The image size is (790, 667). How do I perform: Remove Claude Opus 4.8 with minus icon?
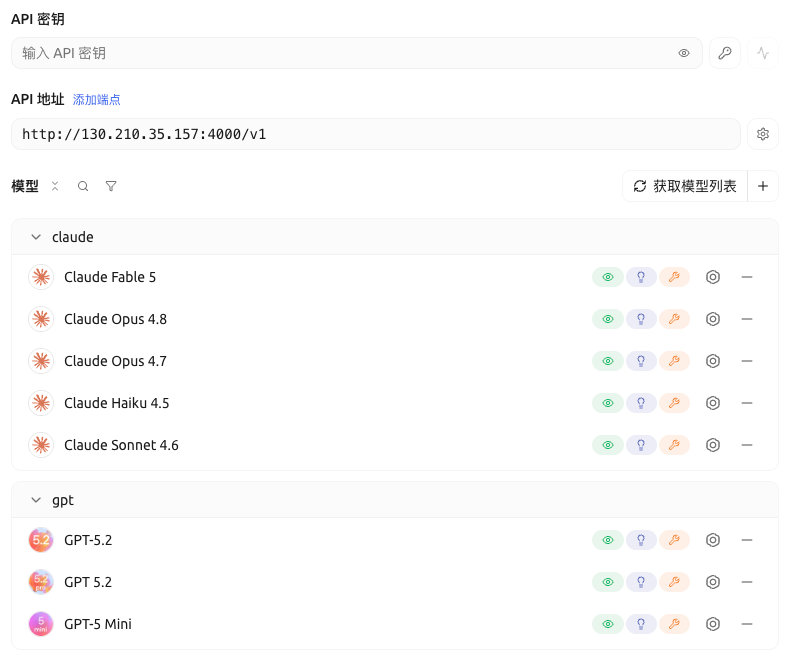[x=747, y=319]
